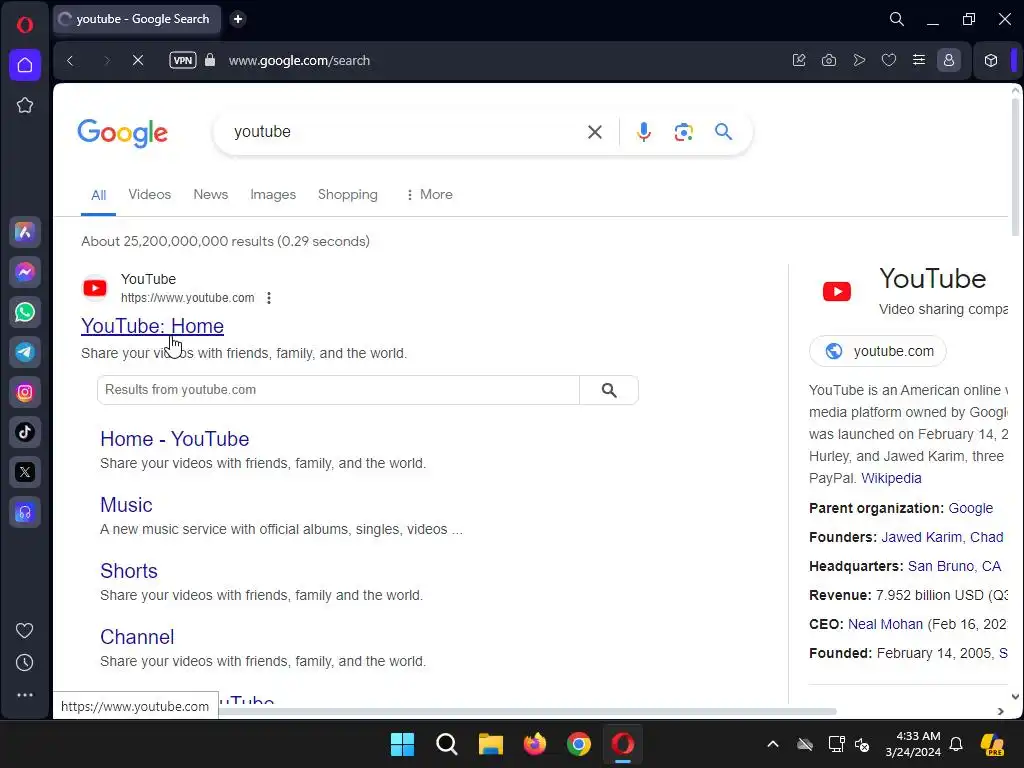Open the heart icon in the sidebar

click(x=25, y=631)
